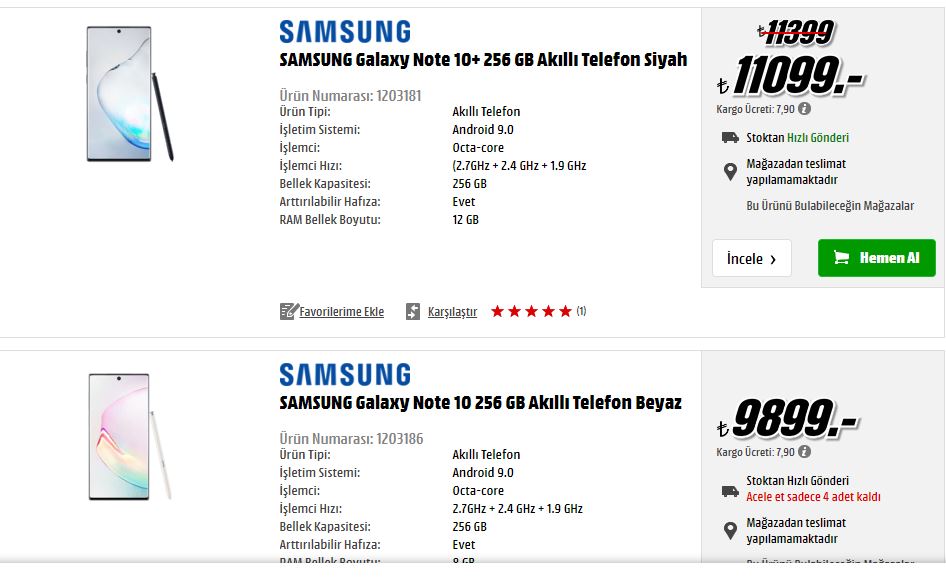Click the Favorilerime Ekle icon

(288, 311)
